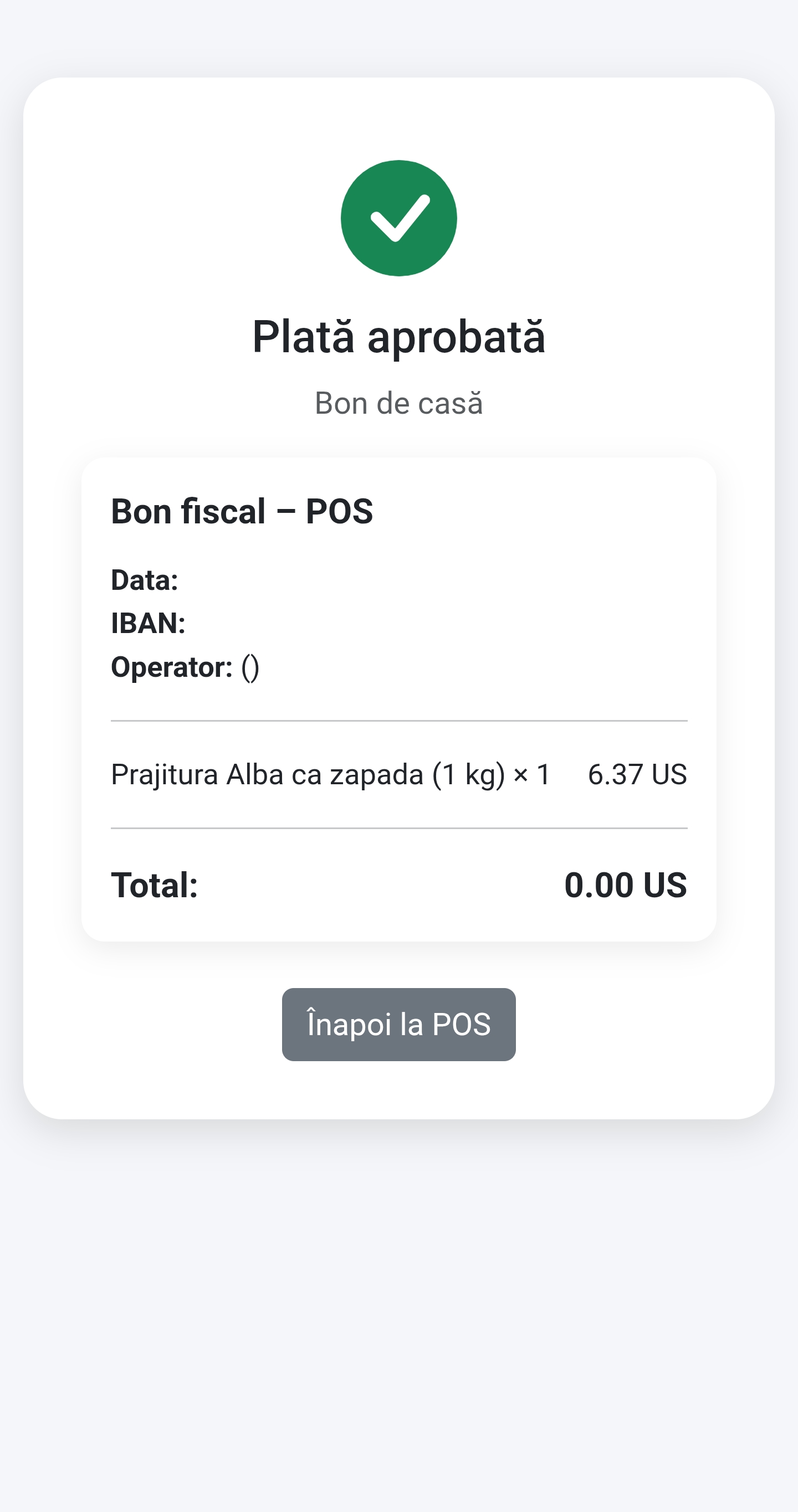The width and height of the screenshot is (798, 1512).
Task: Click the IBAN: label on receipt
Action: [x=148, y=623]
